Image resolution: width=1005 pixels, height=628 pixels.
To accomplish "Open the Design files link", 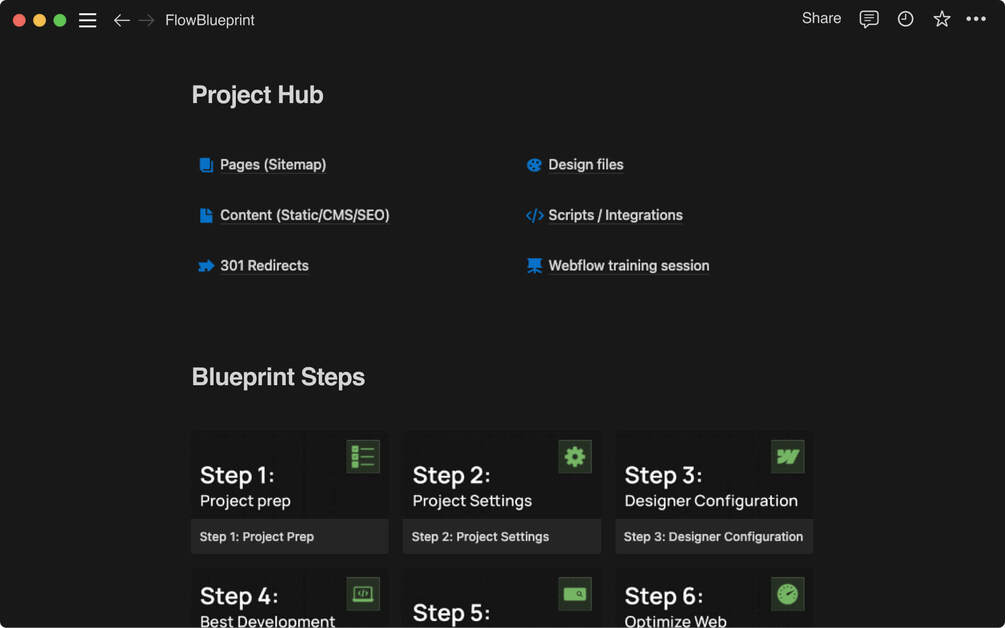I will coord(585,165).
